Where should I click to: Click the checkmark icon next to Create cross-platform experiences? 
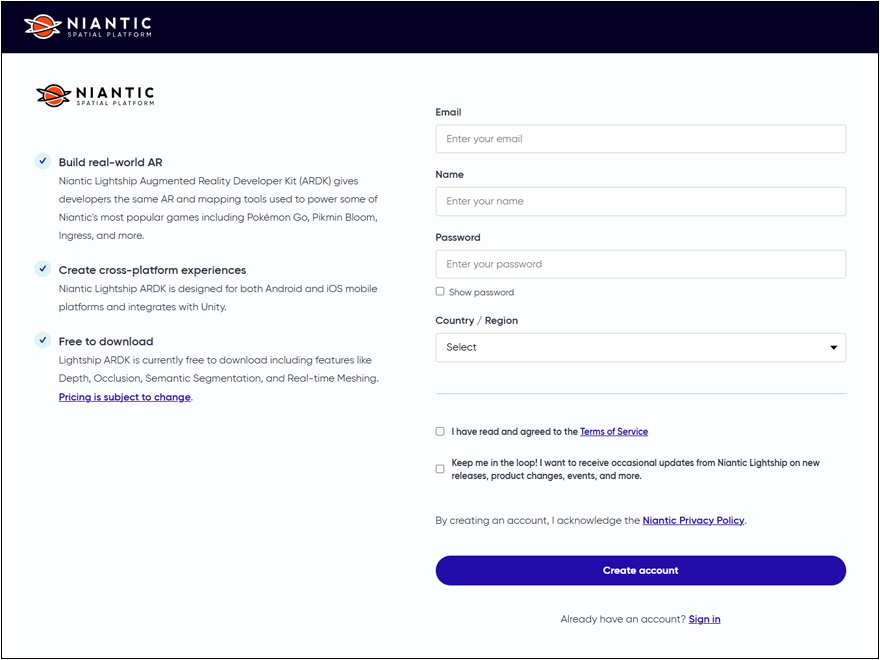43,269
